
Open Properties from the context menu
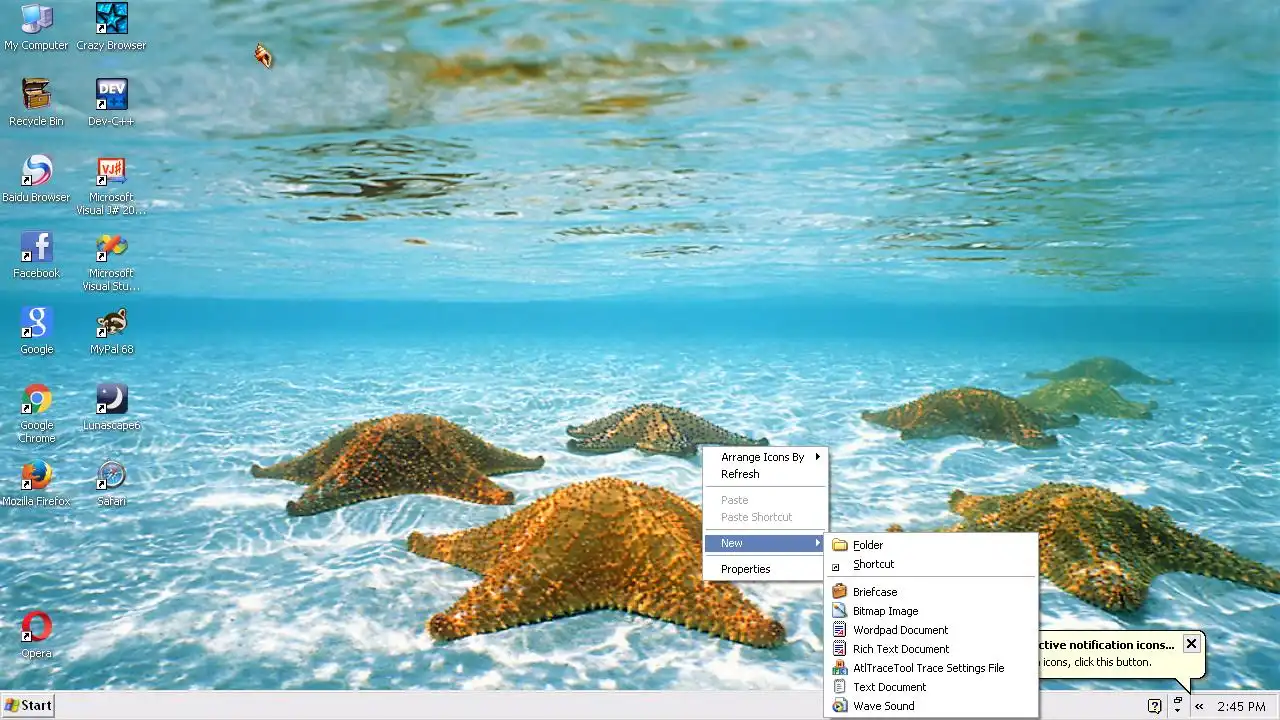[x=765, y=569]
